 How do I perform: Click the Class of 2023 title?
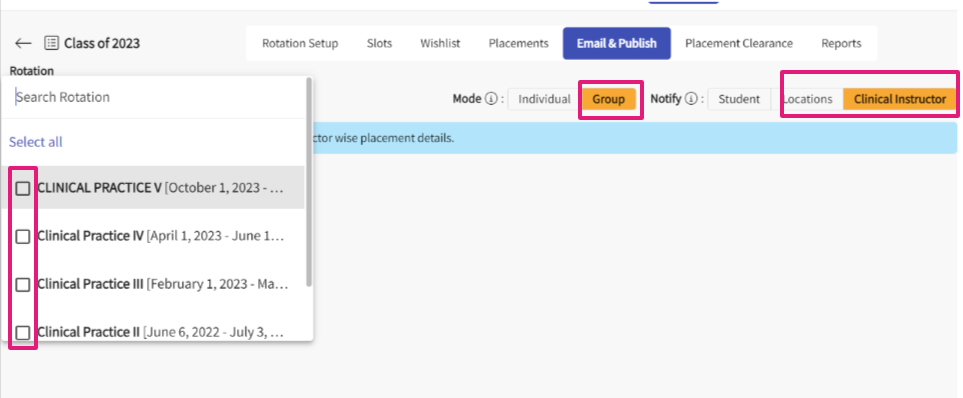(102, 43)
